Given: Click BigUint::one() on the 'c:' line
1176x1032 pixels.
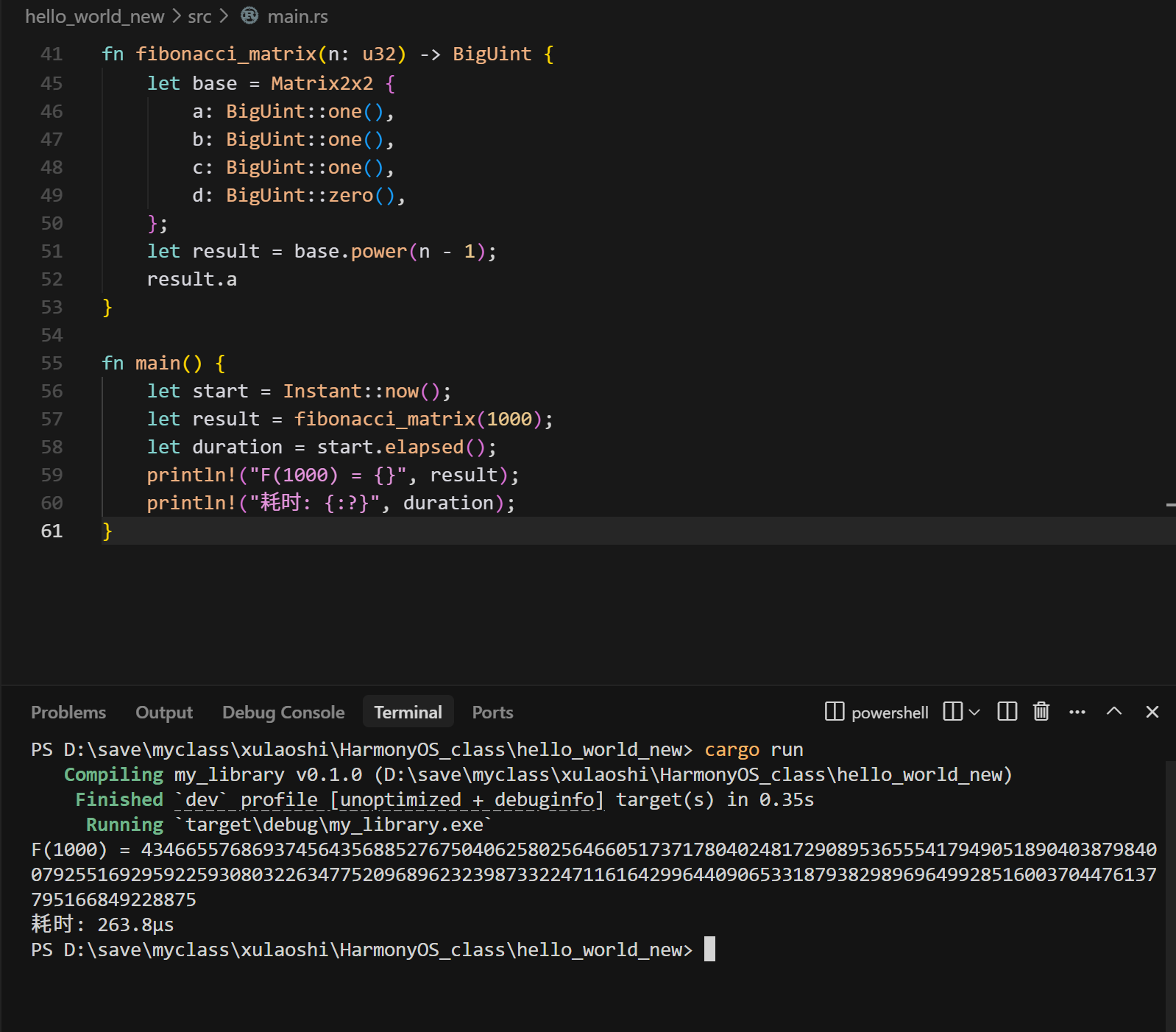Looking at the screenshot, I should point(305,167).
